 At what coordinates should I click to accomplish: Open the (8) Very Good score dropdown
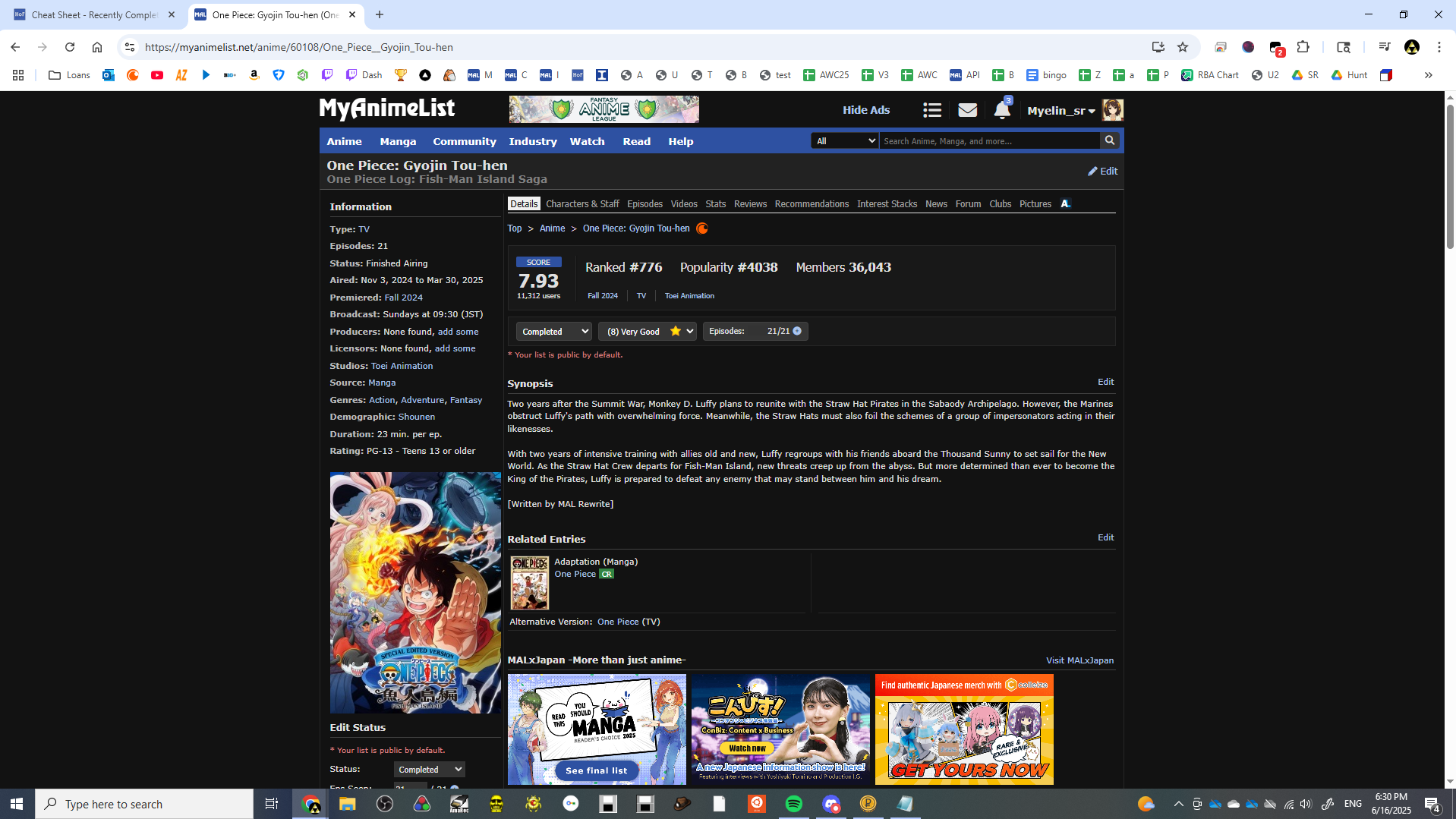648,332
